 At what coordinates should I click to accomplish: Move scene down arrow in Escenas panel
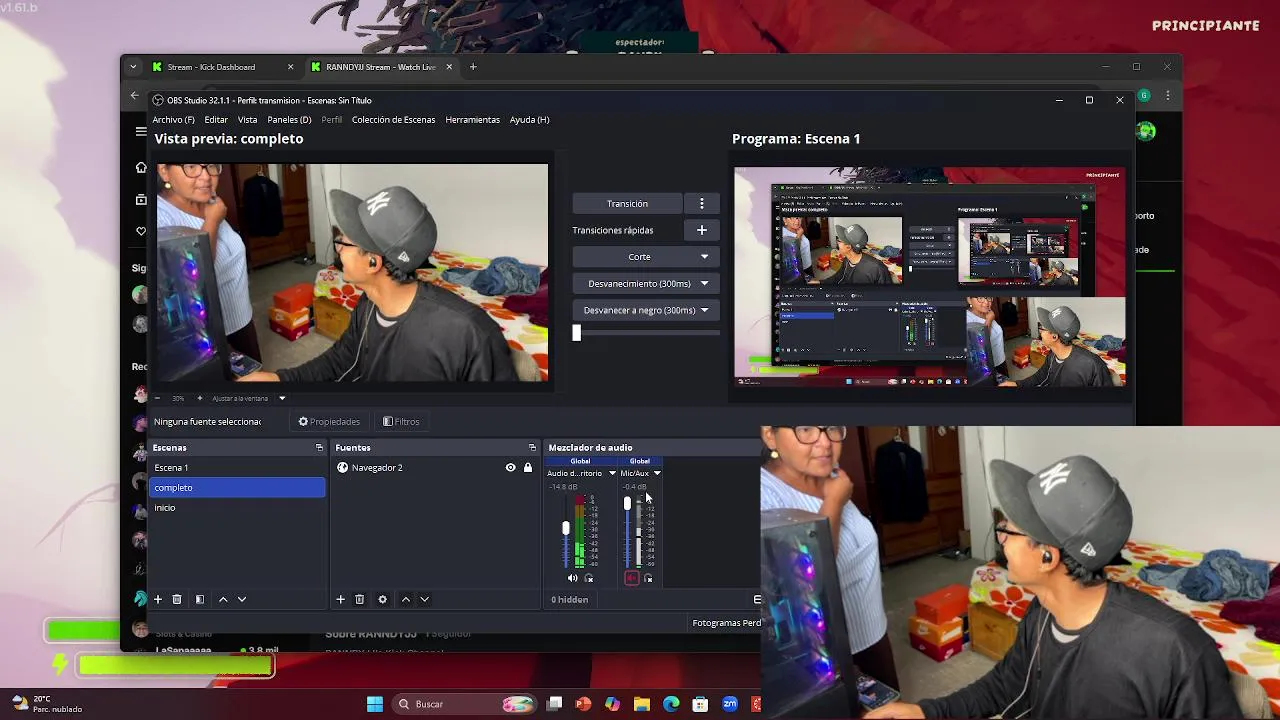pyautogui.click(x=241, y=599)
